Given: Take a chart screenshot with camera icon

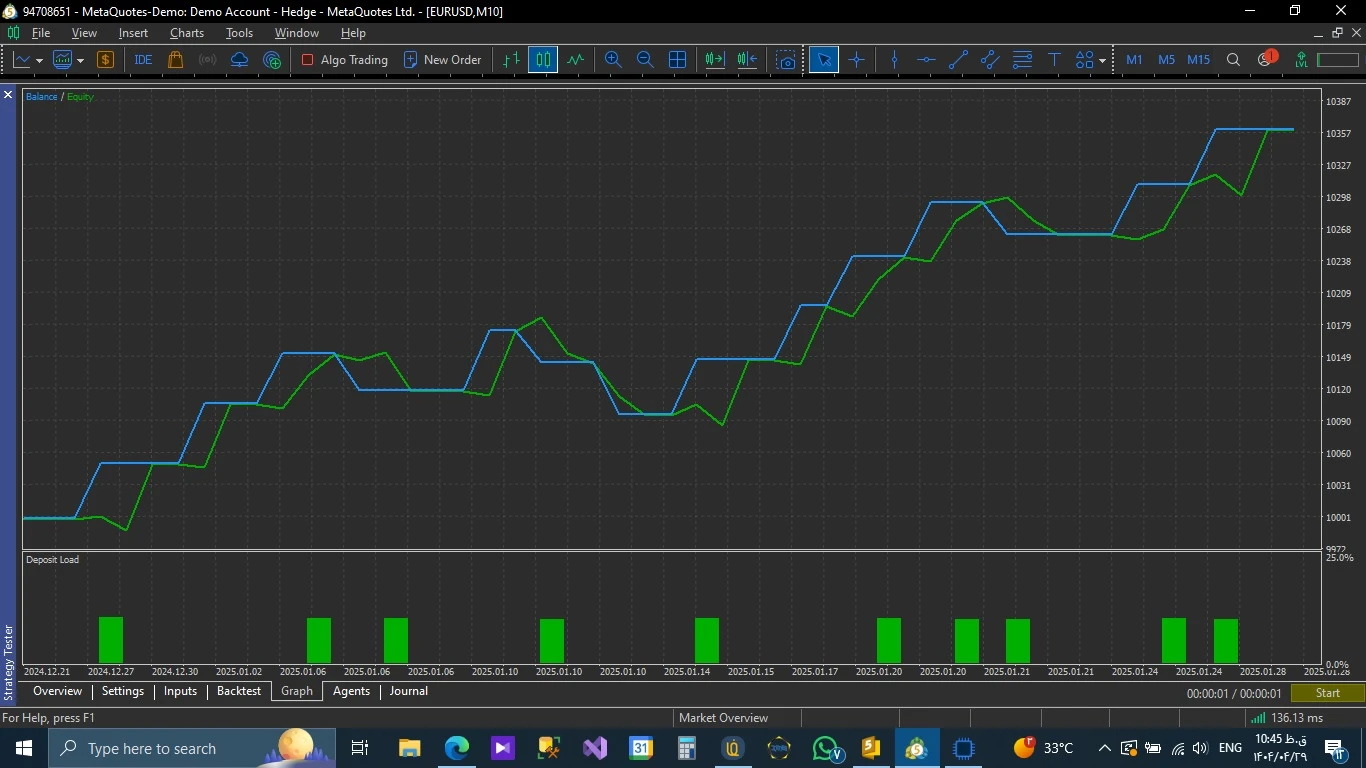Looking at the screenshot, I should (x=787, y=60).
